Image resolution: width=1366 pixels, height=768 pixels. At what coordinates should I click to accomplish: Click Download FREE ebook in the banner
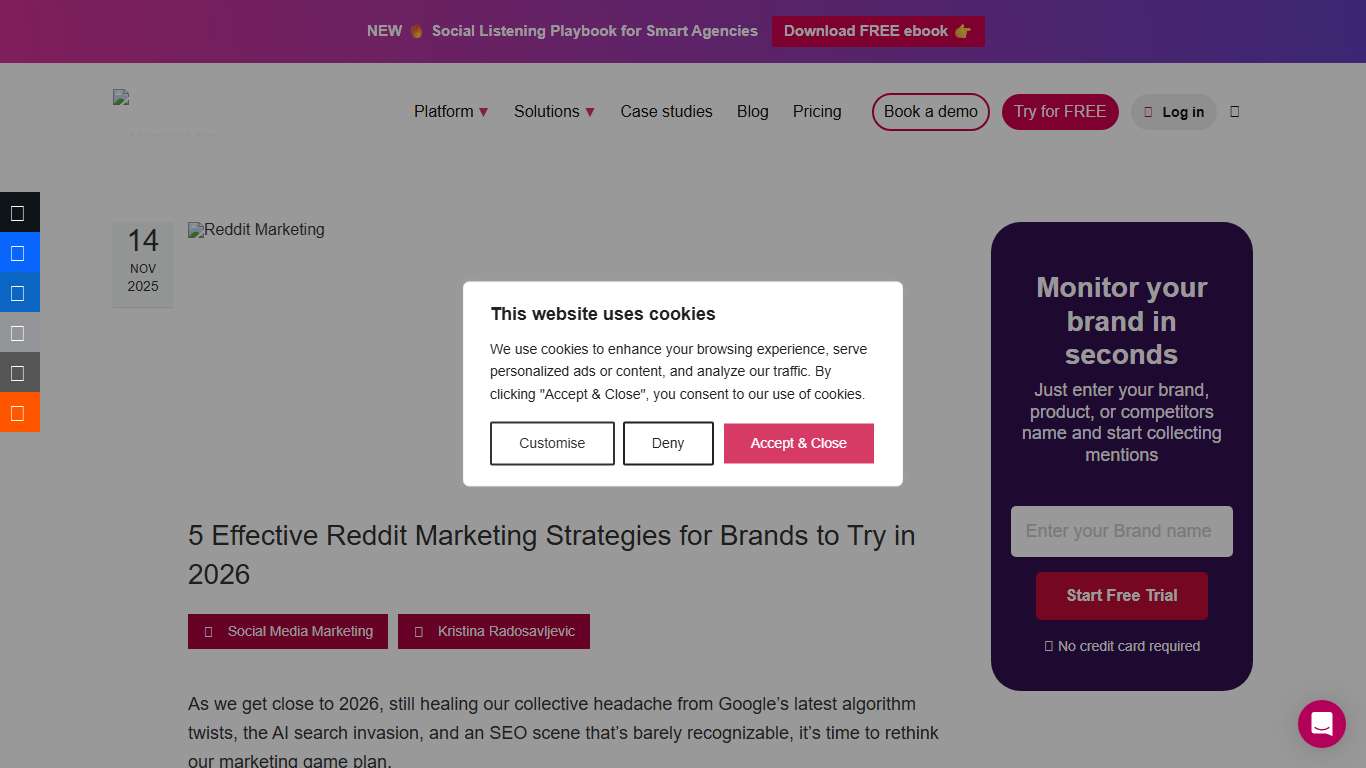(x=878, y=31)
